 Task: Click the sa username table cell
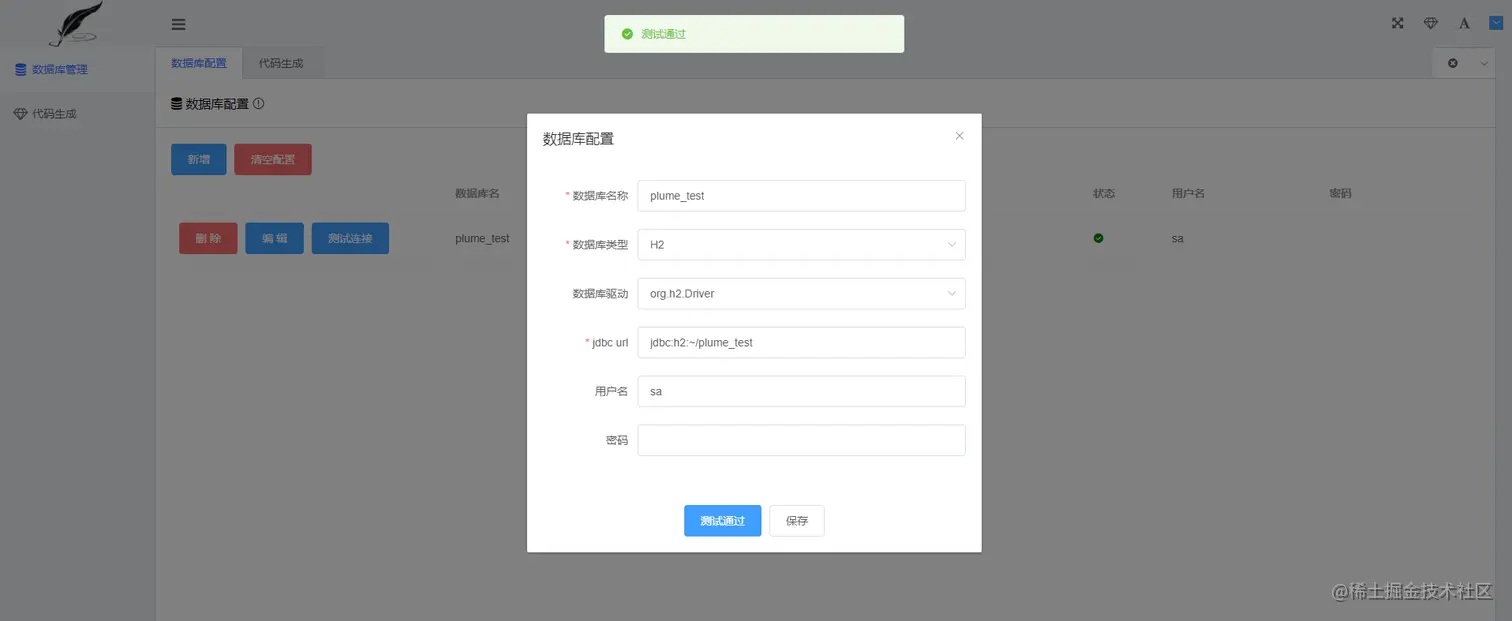pyautogui.click(x=1177, y=239)
